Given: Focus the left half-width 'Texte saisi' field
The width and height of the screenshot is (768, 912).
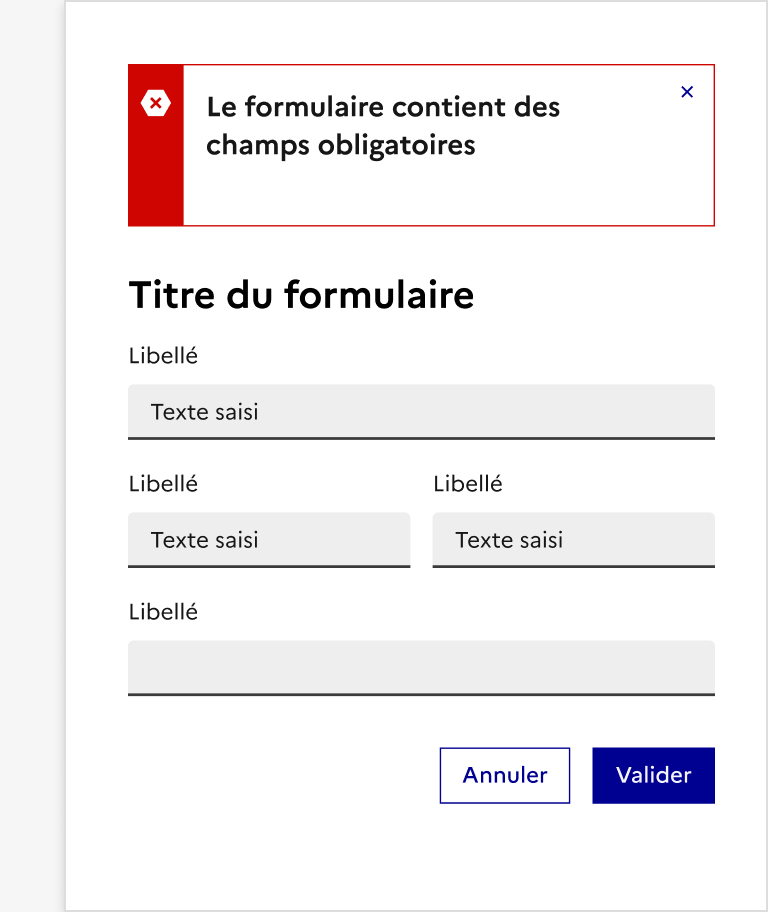Looking at the screenshot, I should 269,540.
